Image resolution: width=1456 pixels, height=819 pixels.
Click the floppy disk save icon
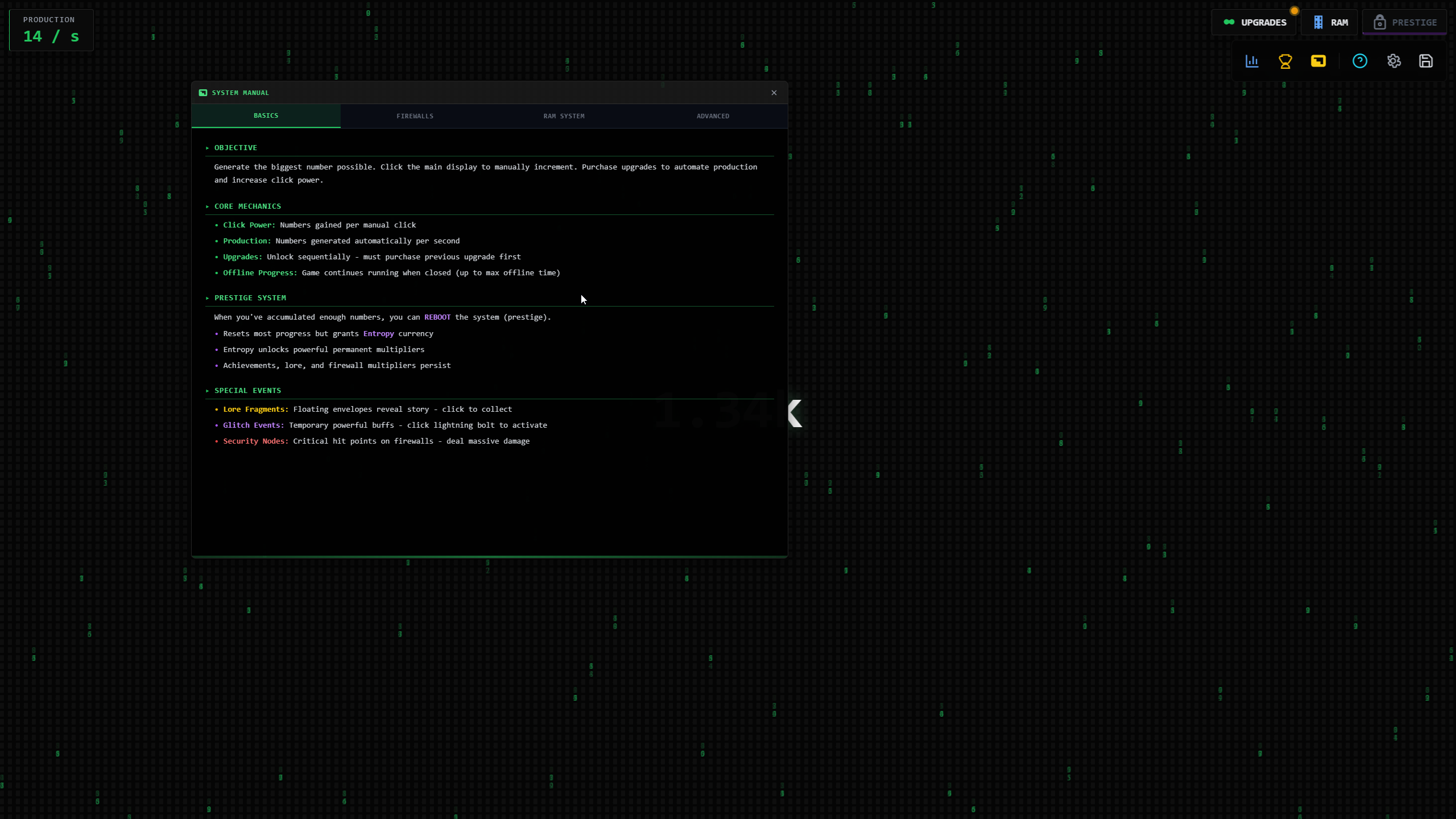tap(1426, 61)
